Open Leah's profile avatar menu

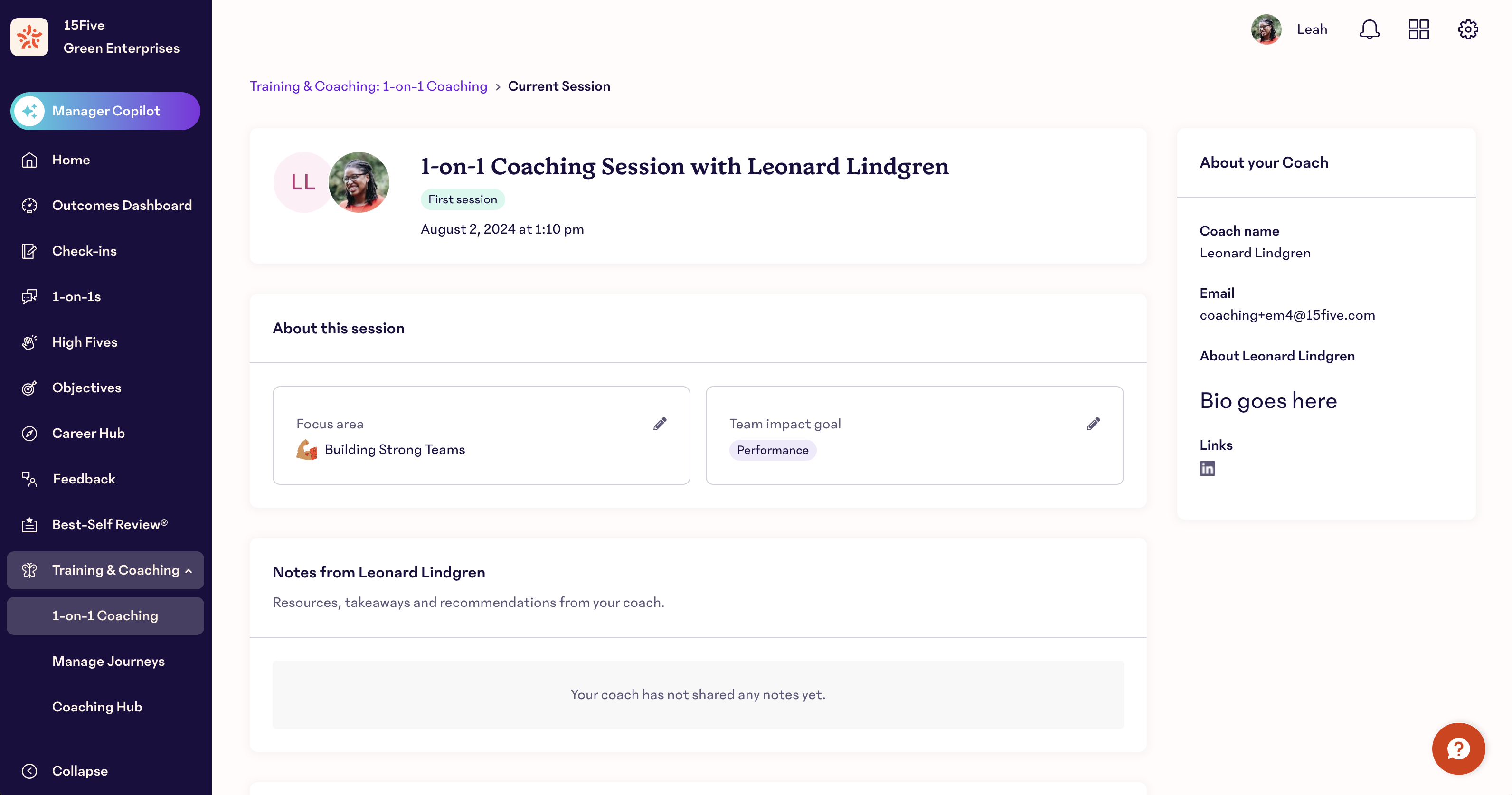(1266, 29)
